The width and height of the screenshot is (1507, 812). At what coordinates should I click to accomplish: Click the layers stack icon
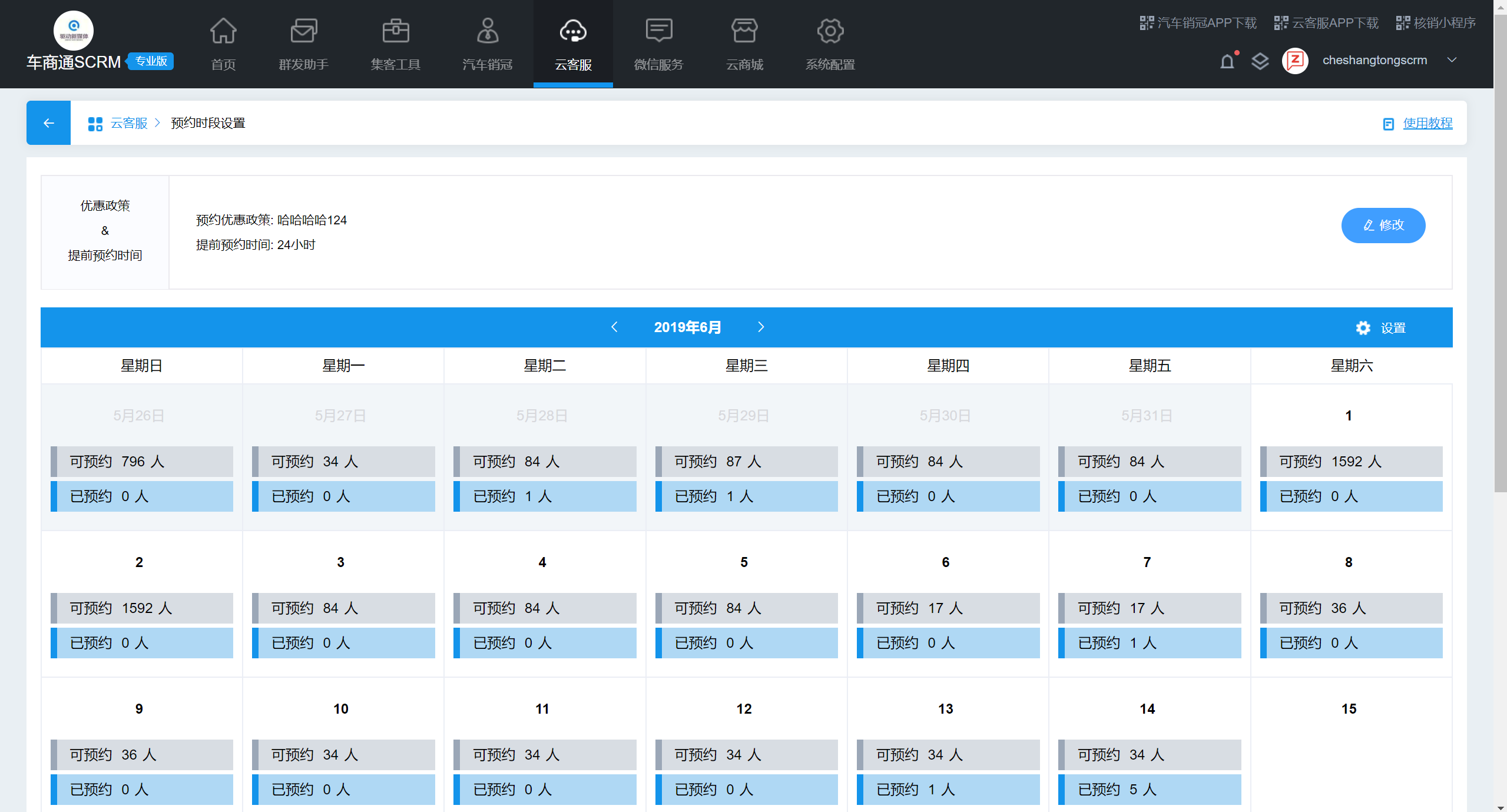coord(1260,61)
